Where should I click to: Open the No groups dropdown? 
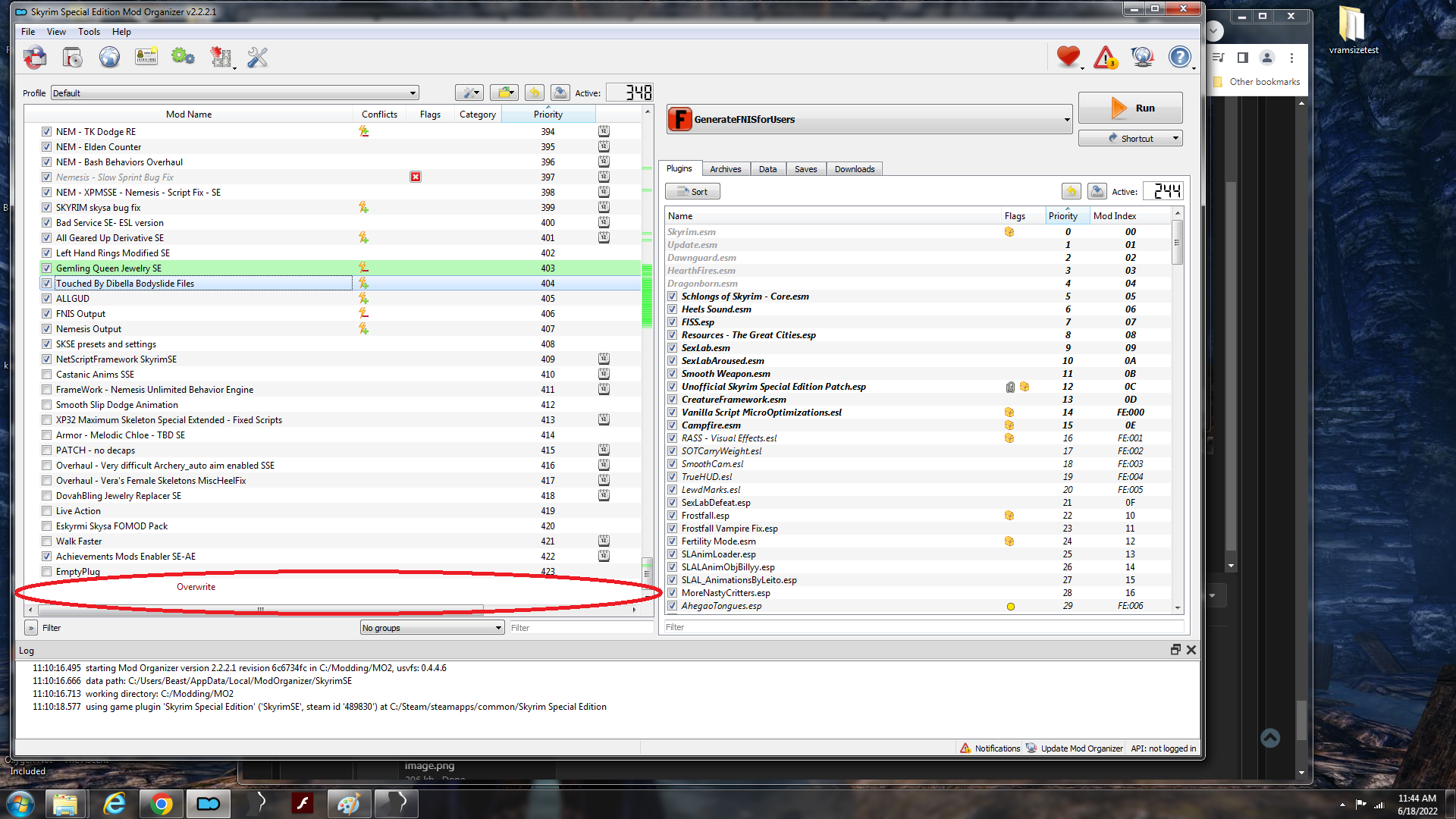(432, 628)
